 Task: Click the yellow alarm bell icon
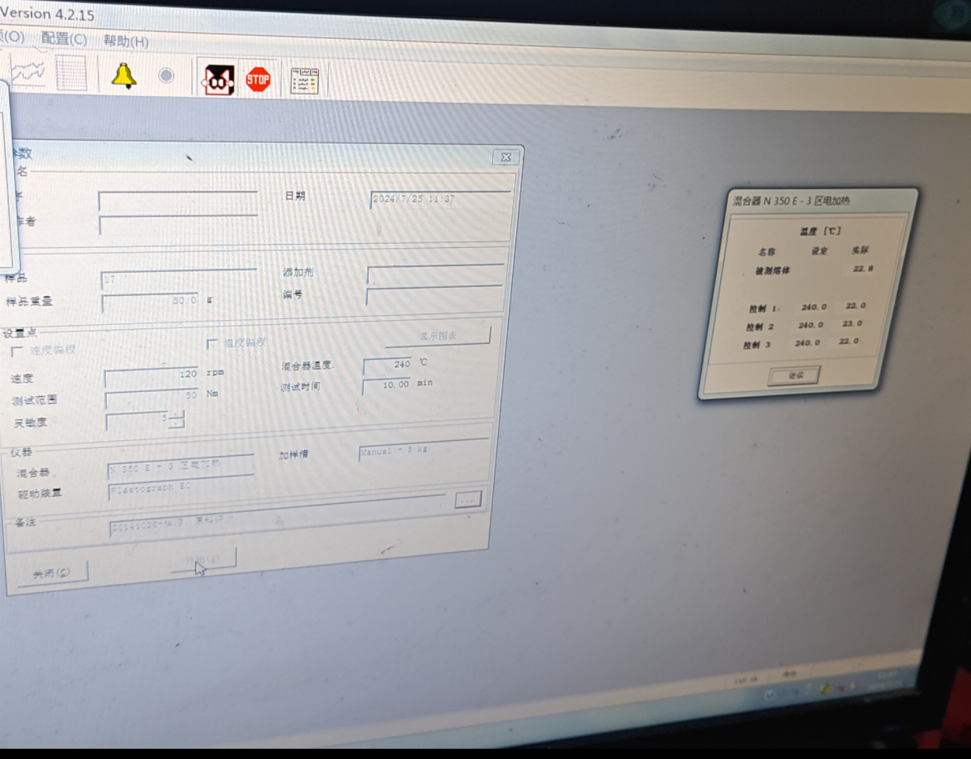124,76
